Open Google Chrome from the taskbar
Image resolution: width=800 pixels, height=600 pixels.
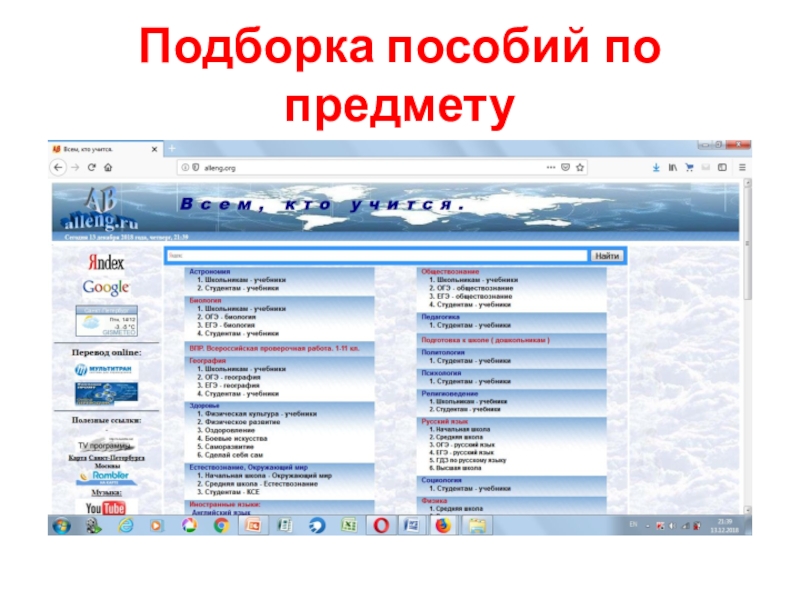pyautogui.click(x=221, y=526)
